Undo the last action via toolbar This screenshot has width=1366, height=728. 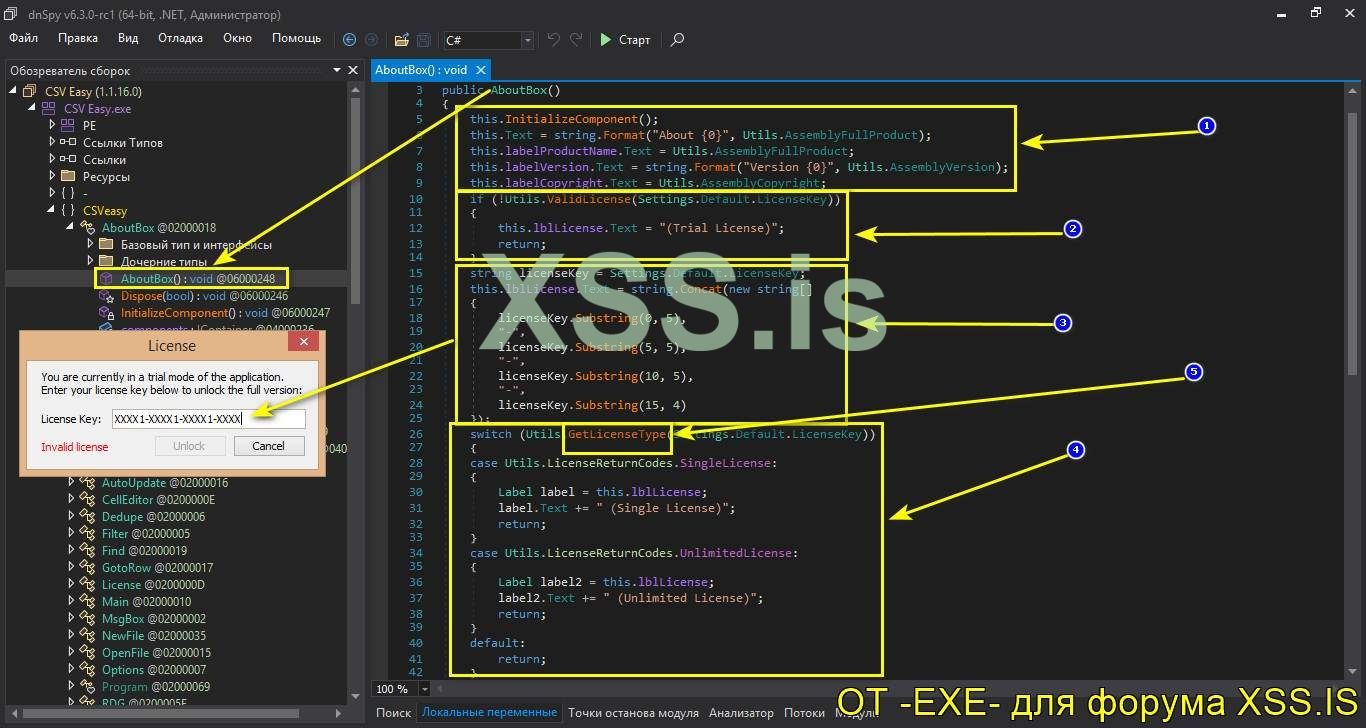click(x=554, y=40)
